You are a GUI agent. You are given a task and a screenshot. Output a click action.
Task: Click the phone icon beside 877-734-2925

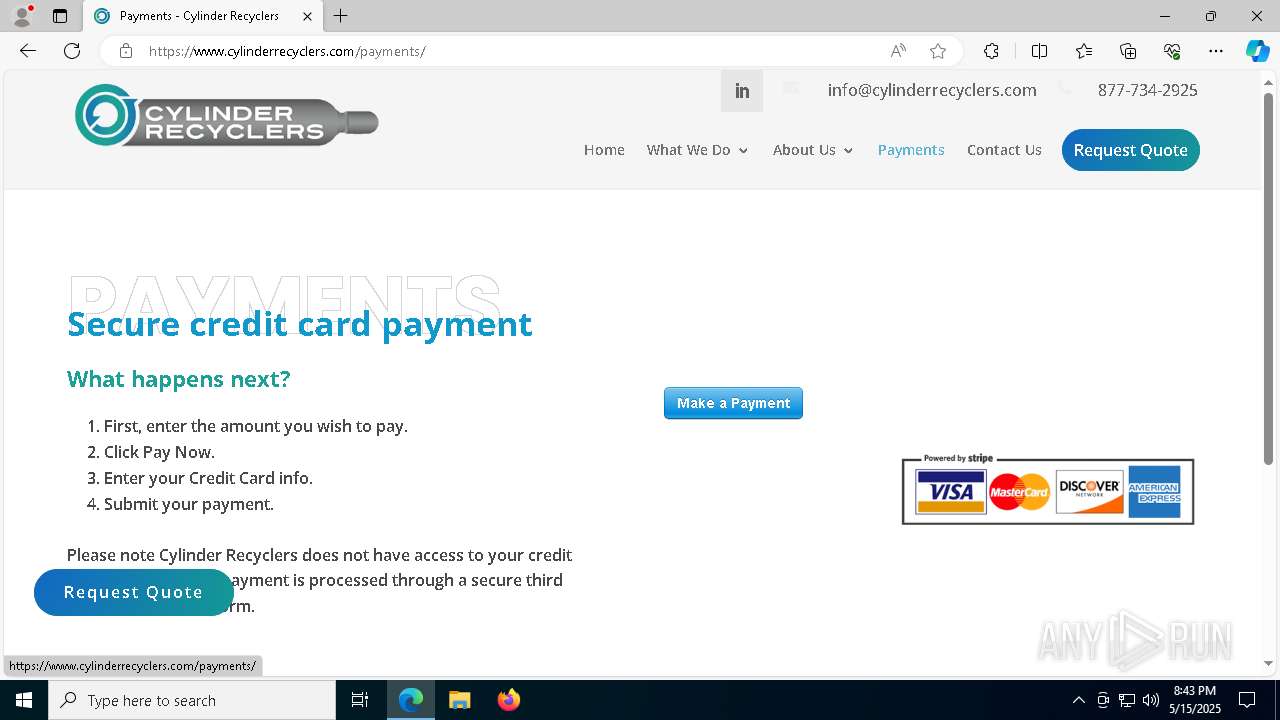1064,89
